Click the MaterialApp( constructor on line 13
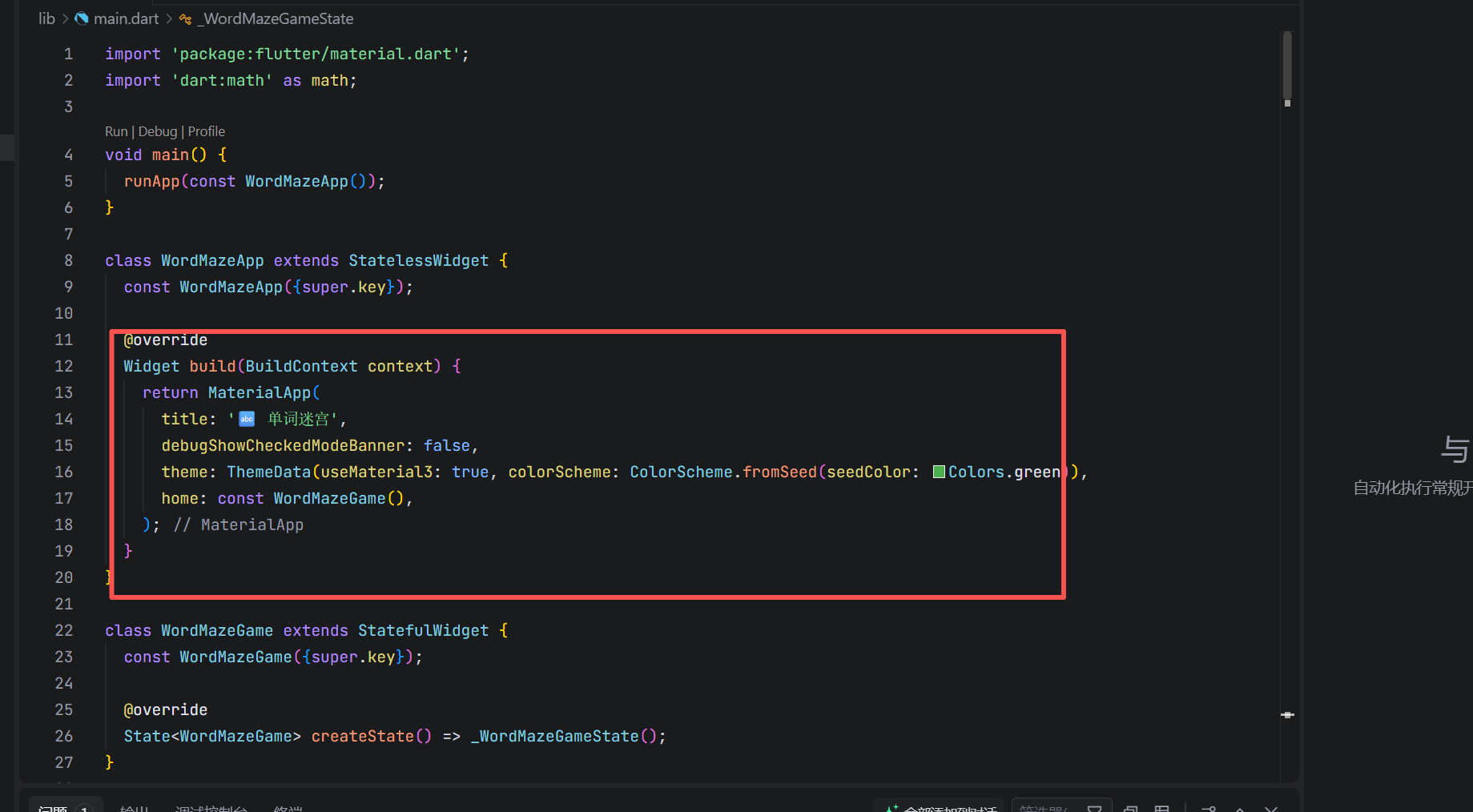 [264, 392]
